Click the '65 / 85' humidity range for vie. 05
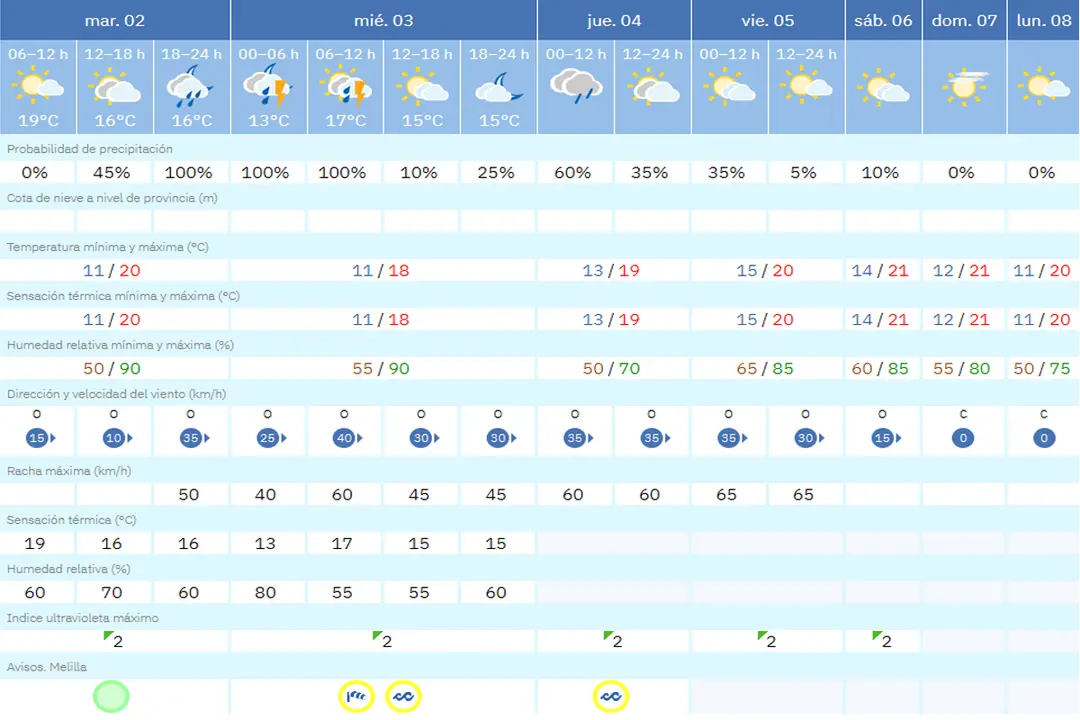 pos(765,369)
